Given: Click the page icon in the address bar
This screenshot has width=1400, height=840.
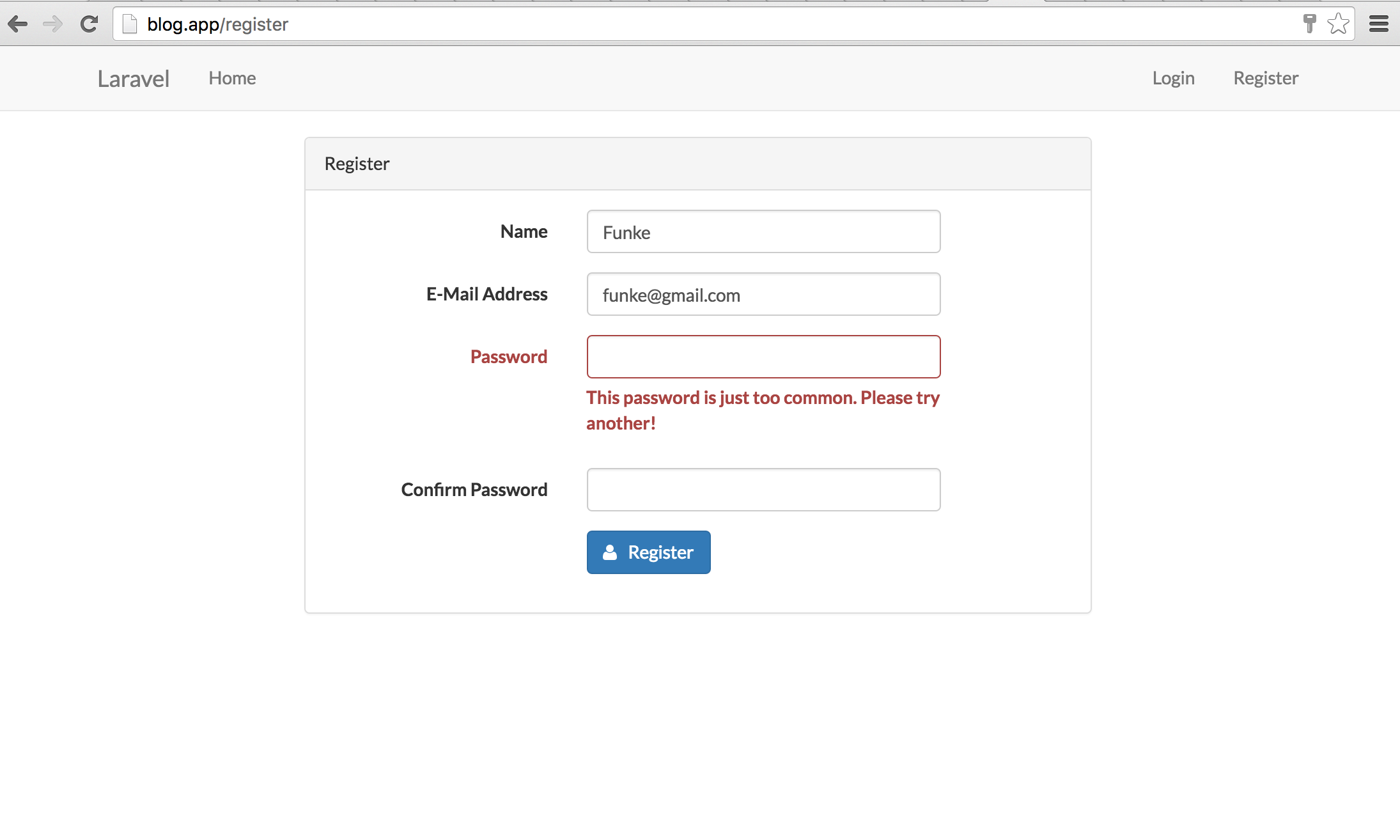Looking at the screenshot, I should (x=130, y=23).
